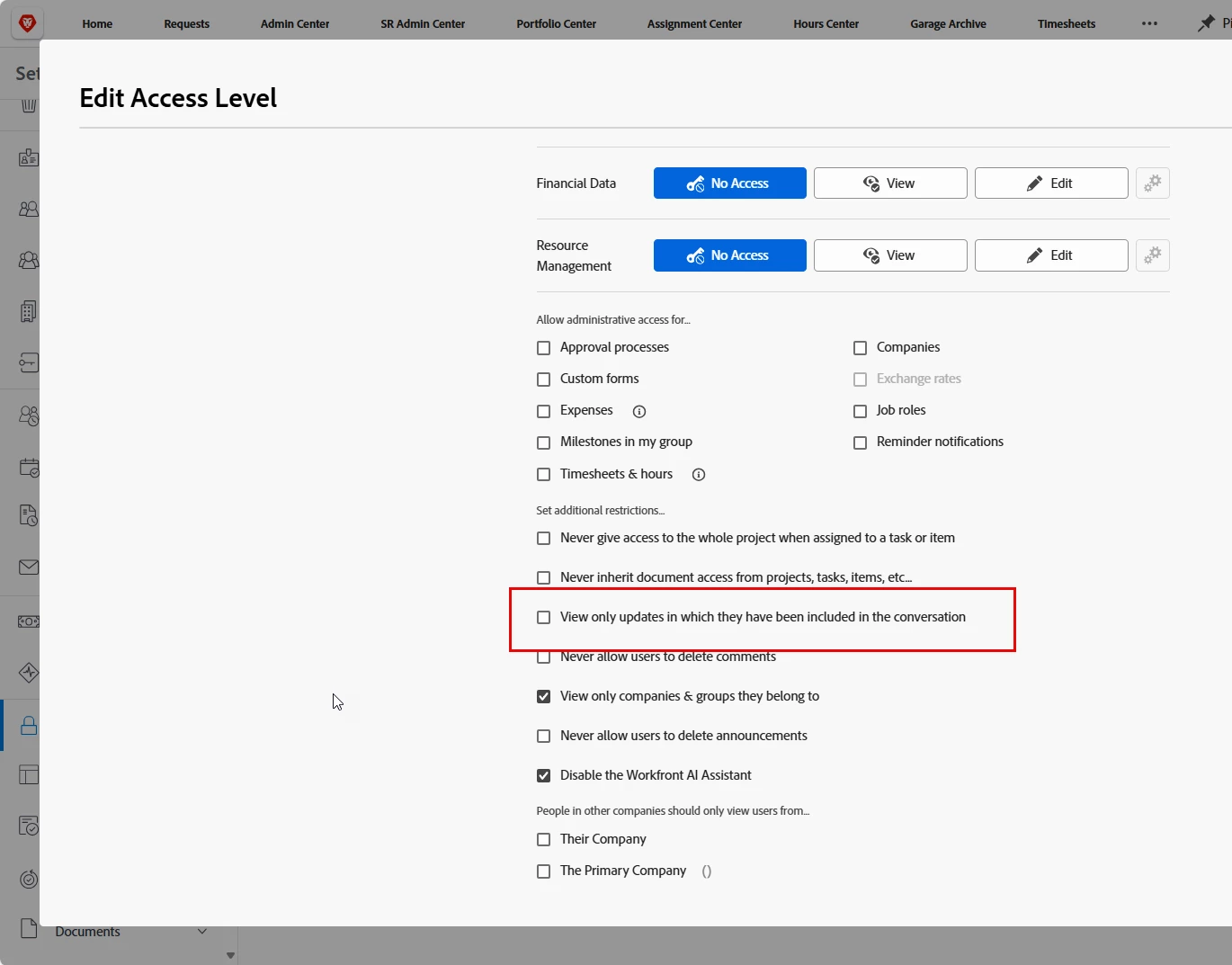Enable Companies administrative access
The image size is (1232, 965).
tap(860, 348)
